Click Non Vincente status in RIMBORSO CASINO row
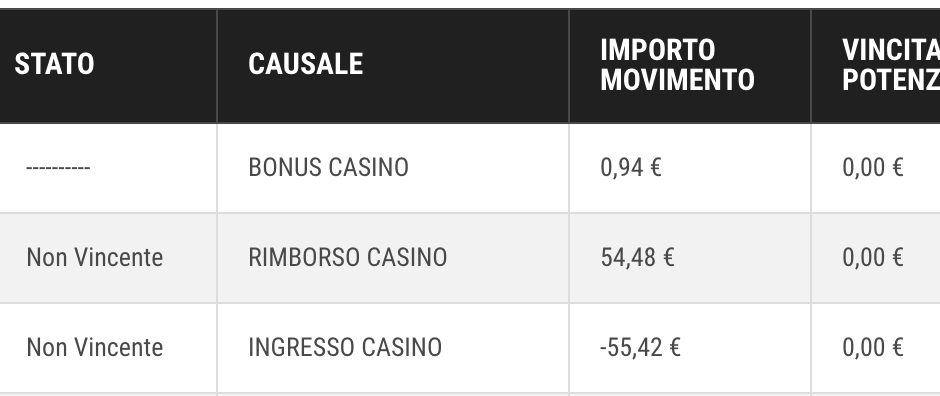The height and width of the screenshot is (396, 940). 95,258
